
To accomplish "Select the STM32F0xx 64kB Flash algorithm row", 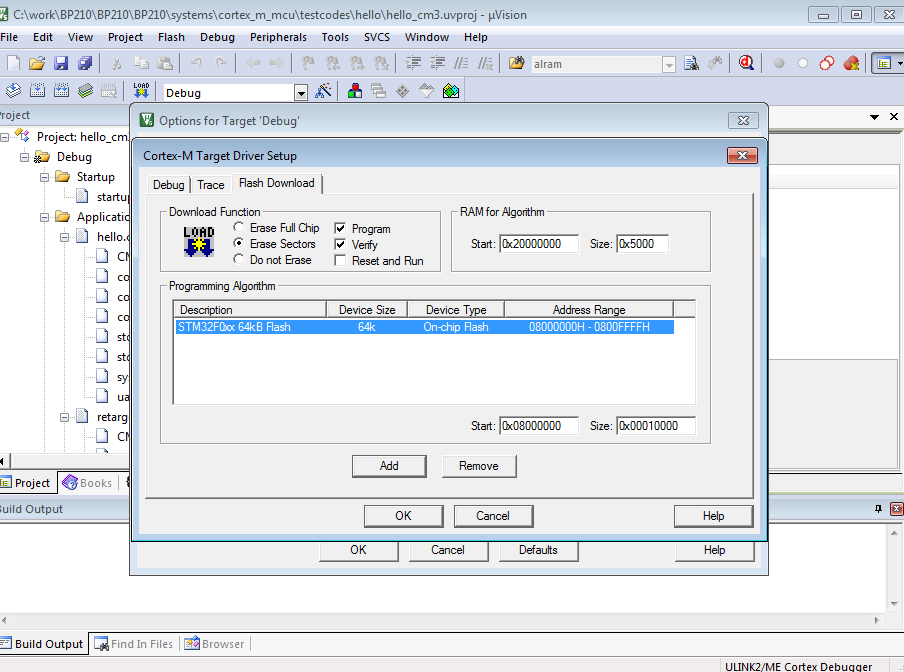I will (x=424, y=327).
